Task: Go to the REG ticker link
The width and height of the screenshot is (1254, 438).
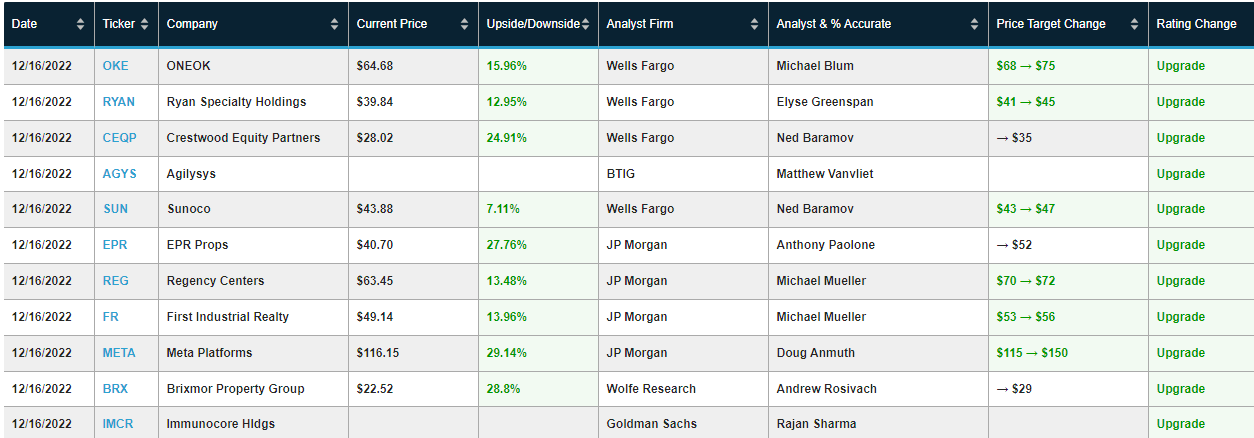Action: (x=116, y=281)
